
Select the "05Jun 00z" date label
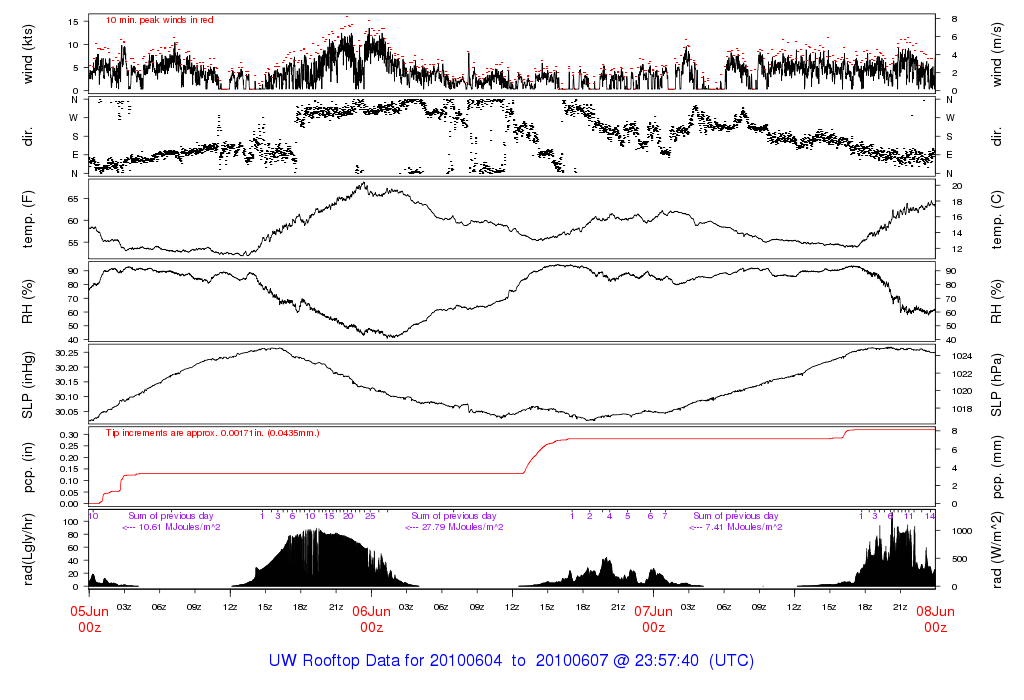pos(89,619)
